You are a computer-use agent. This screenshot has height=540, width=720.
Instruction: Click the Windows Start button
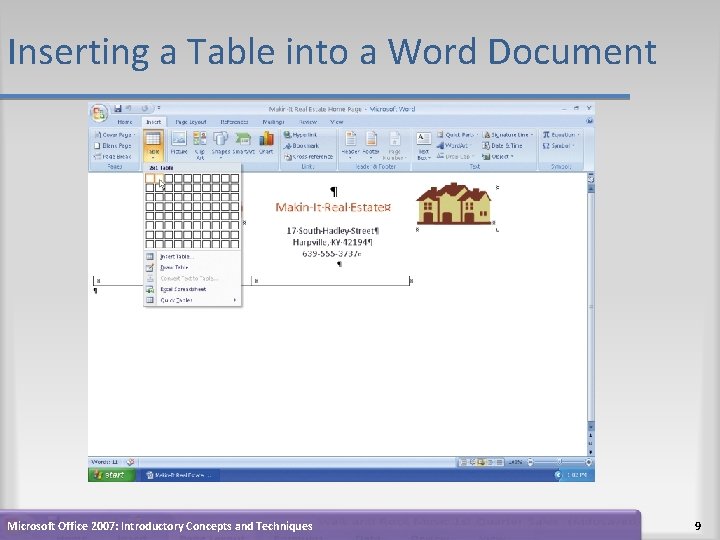(112, 475)
